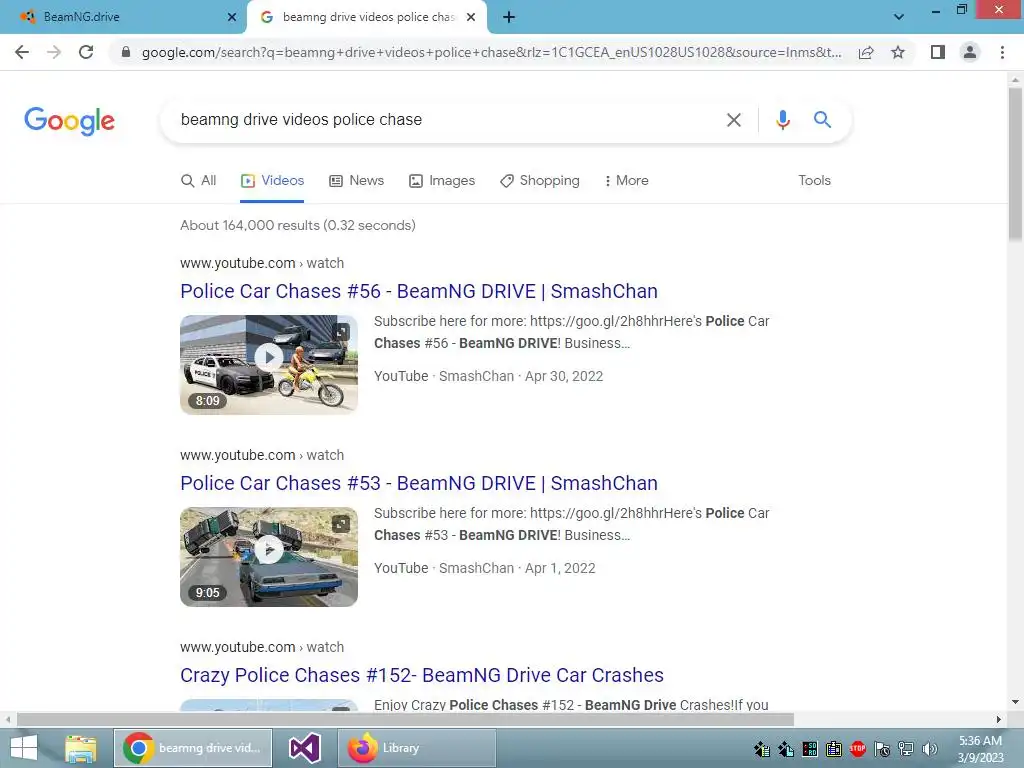
Task: Open the Chrome profile avatar
Action: click(970, 52)
